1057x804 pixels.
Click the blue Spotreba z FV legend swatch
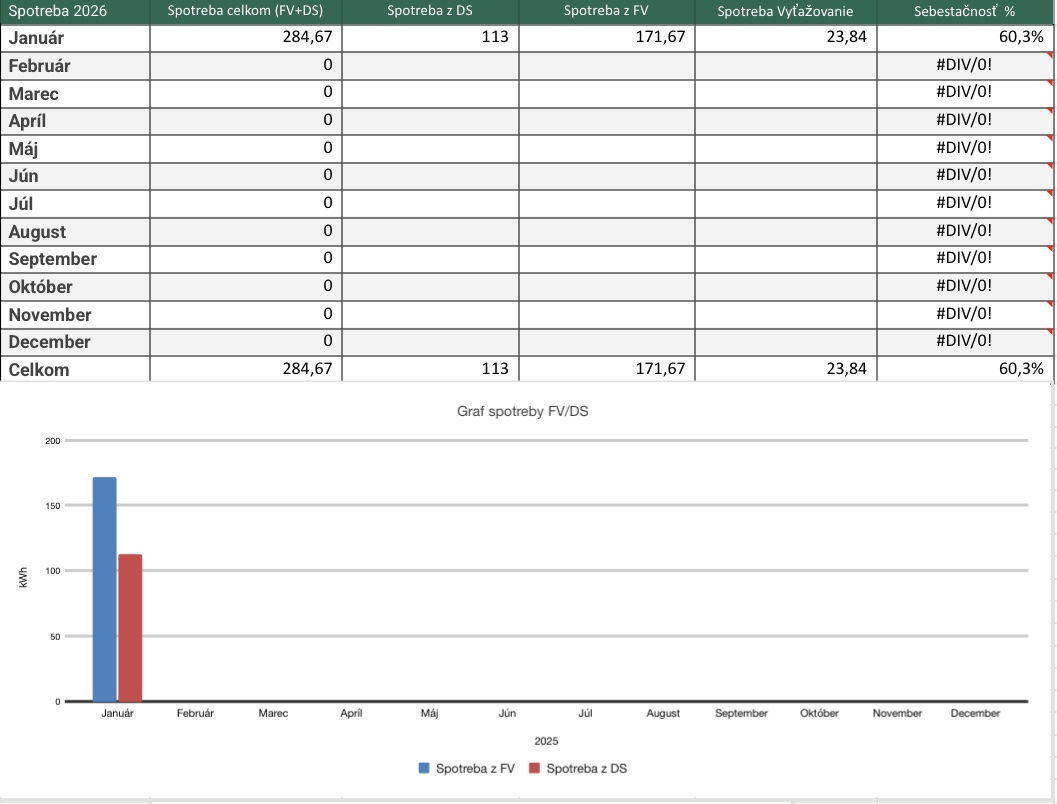point(425,768)
